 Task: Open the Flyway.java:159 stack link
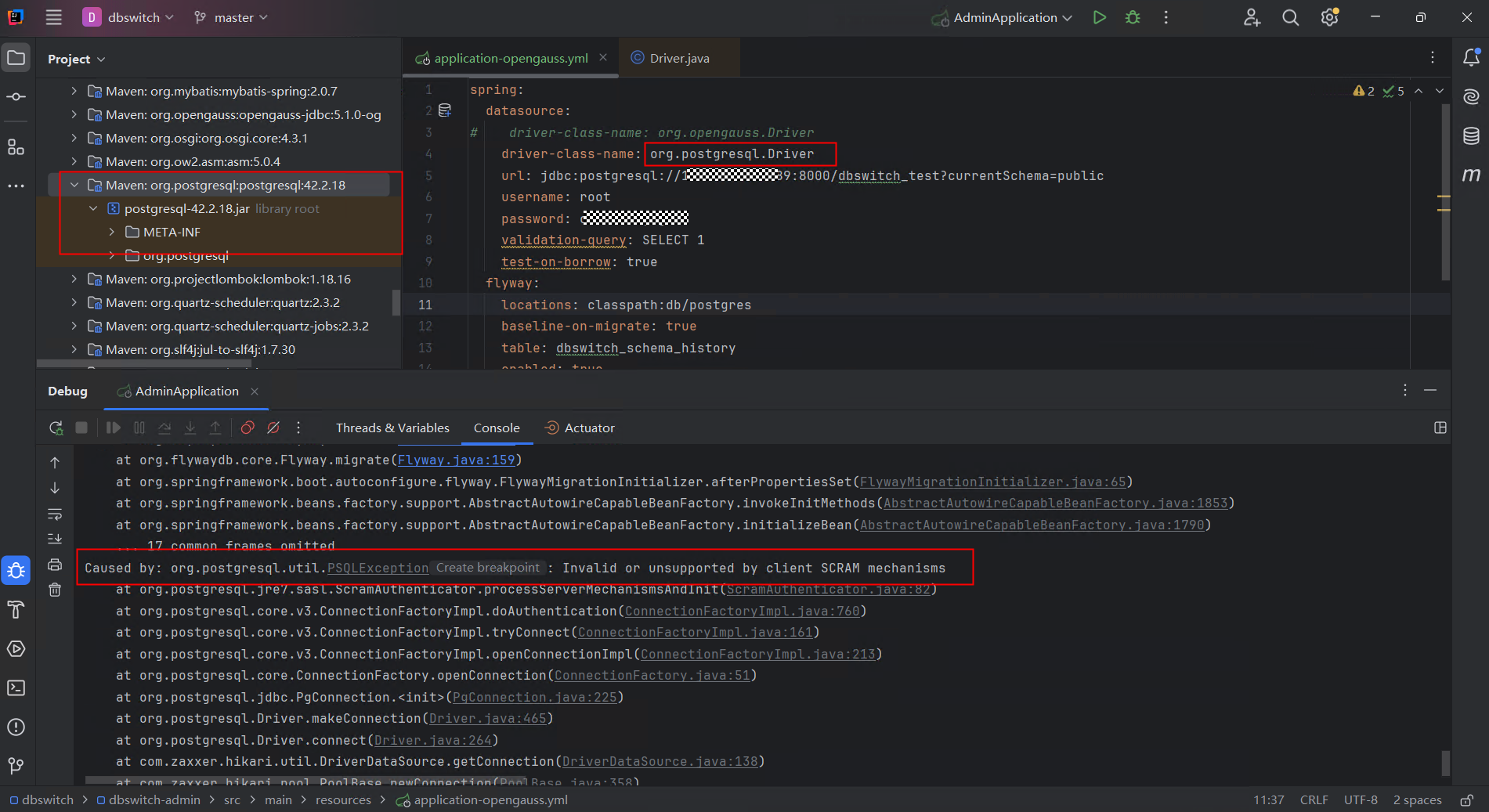(x=456, y=460)
